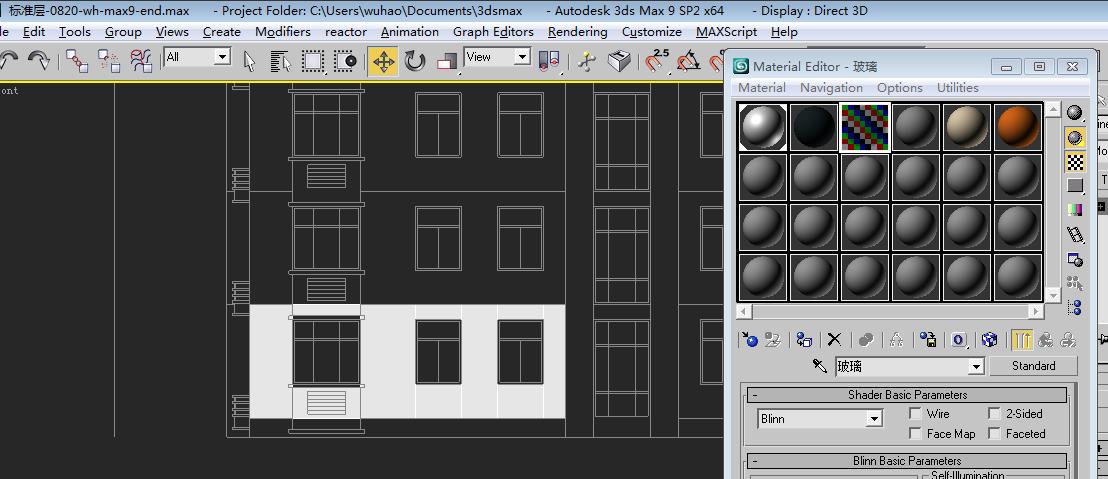Enable the Face Map checkbox
1108x479 pixels.
(x=916, y=433)
